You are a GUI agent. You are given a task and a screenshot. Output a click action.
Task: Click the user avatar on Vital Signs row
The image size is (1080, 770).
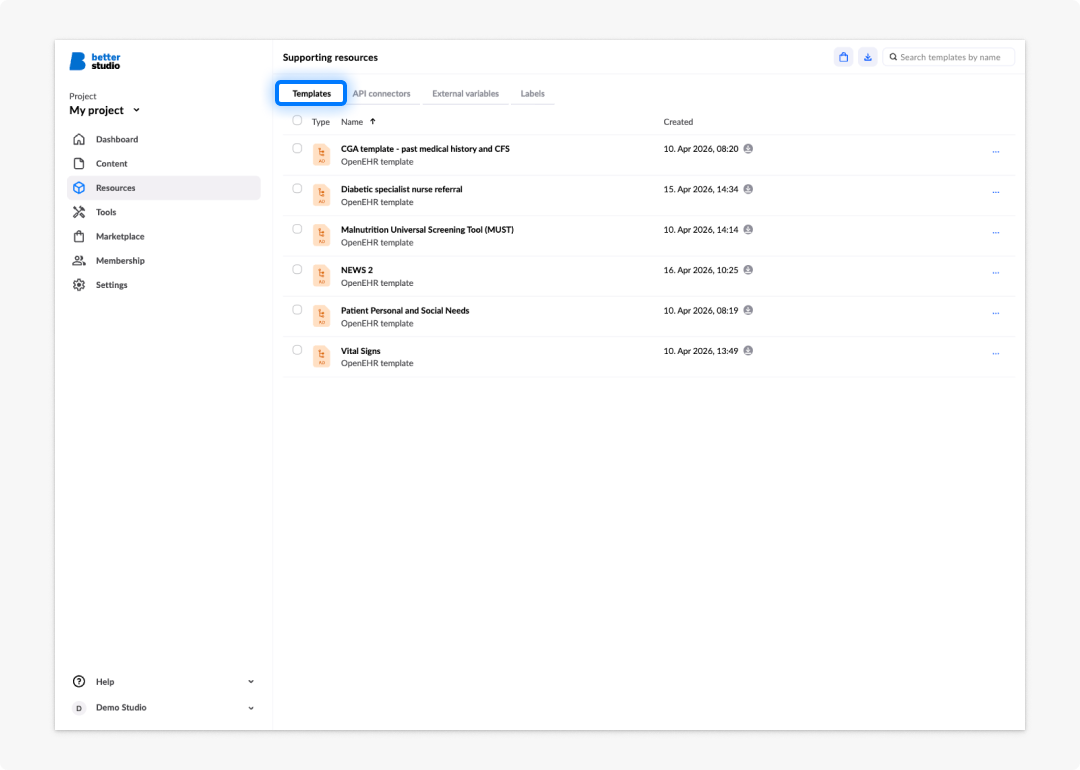(x=748, y=351)
